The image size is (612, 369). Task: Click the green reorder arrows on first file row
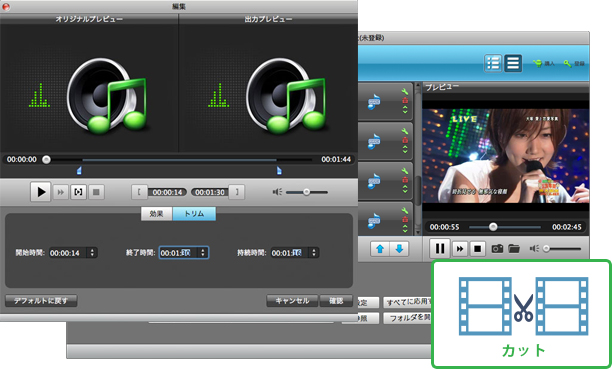coord(405,110)
